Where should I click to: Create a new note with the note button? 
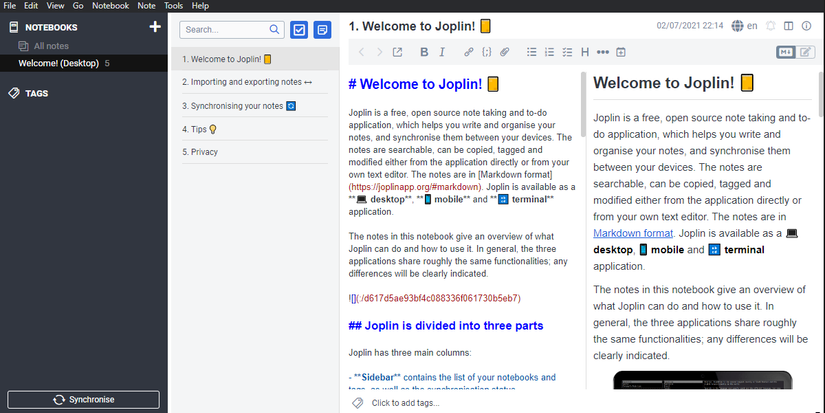322,30
